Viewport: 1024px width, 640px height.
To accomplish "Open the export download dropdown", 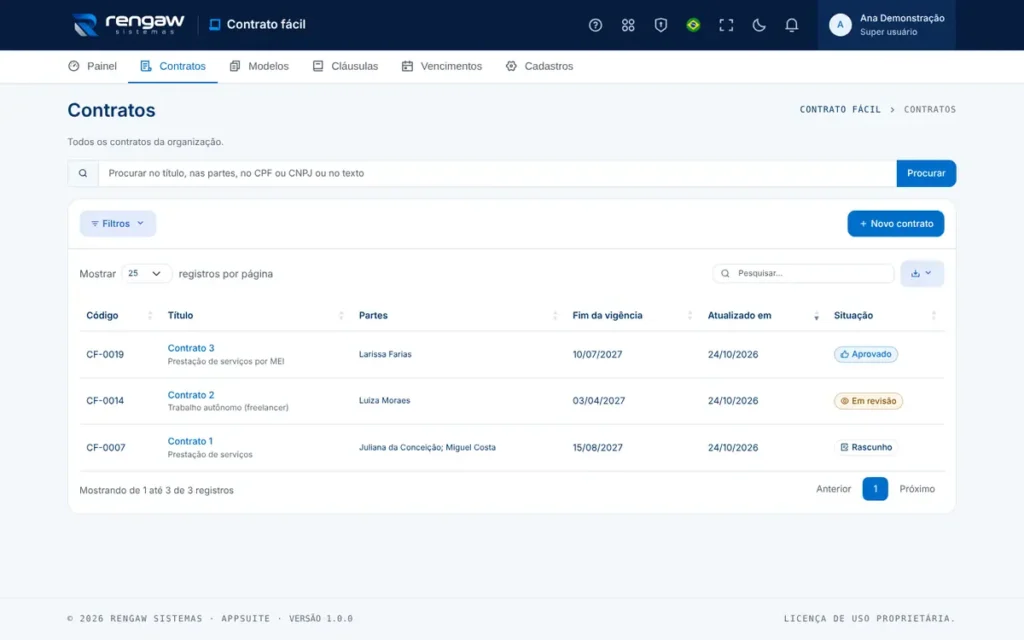I will pos(921,273).
